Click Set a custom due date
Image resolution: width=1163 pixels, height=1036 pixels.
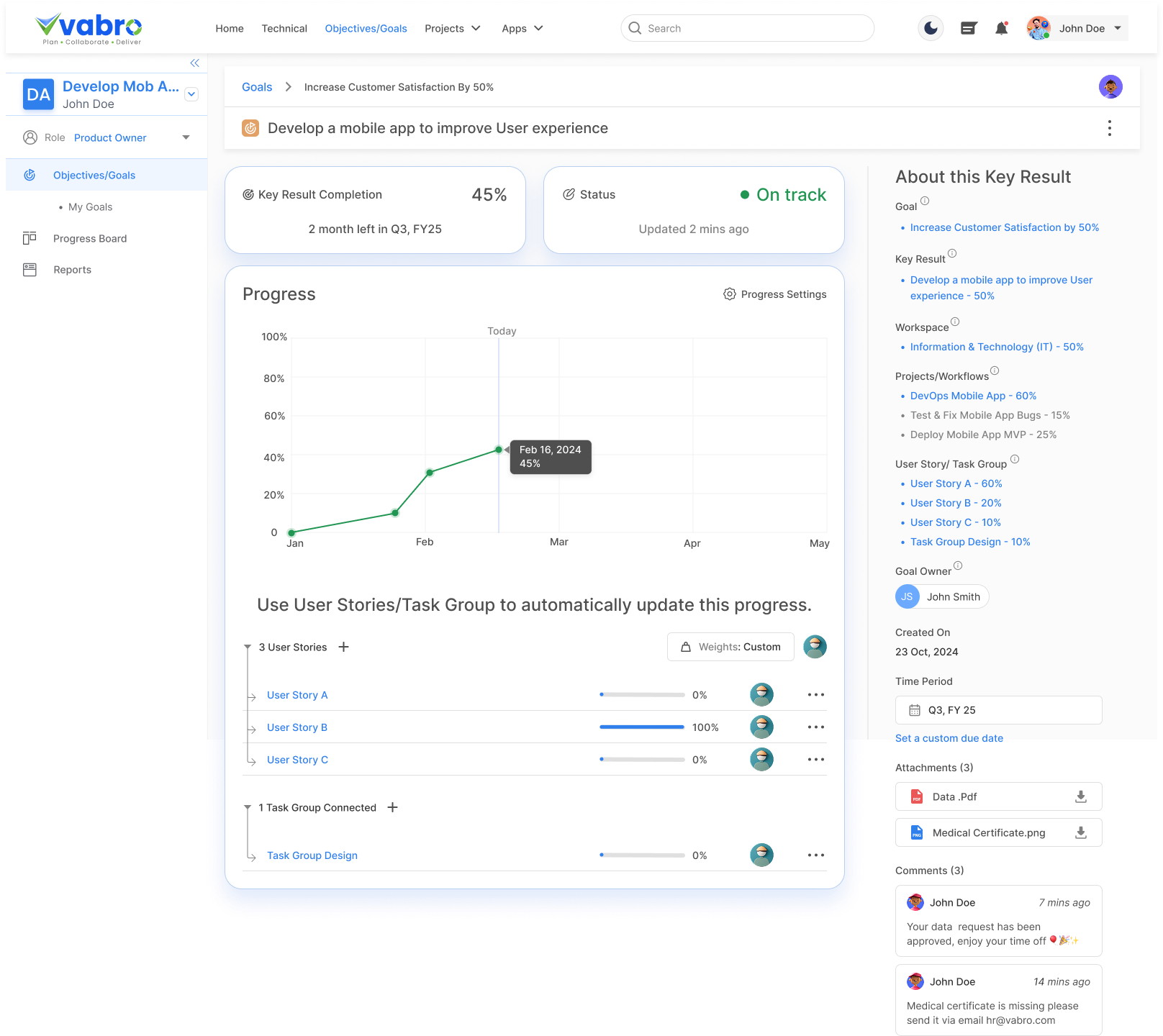(x=949, y=738)
